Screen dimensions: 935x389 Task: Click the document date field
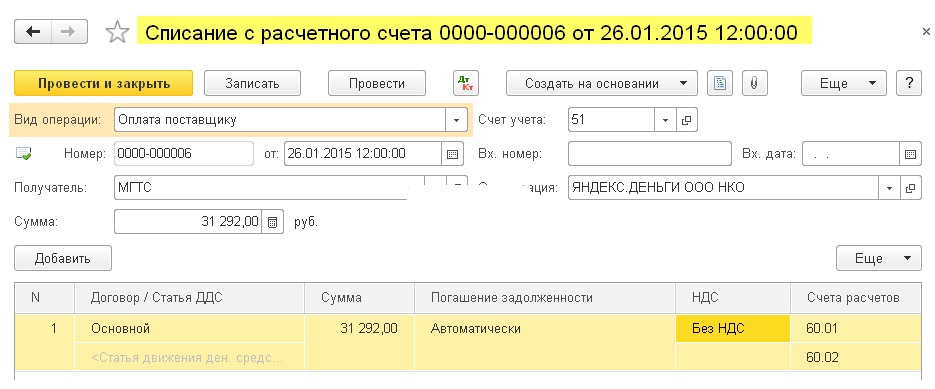point(363,154)
